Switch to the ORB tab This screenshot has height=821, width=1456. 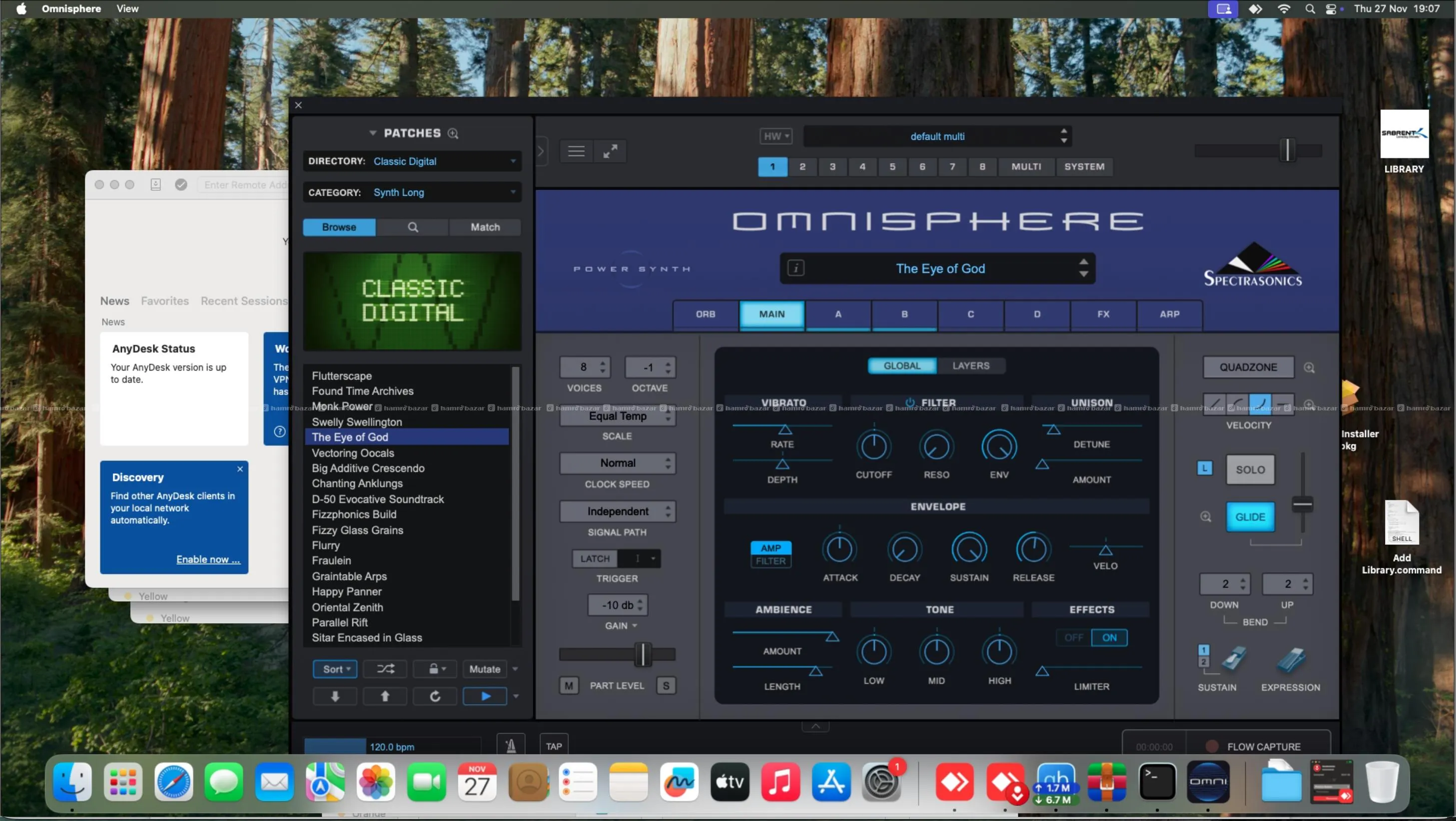tap(706, 314)
